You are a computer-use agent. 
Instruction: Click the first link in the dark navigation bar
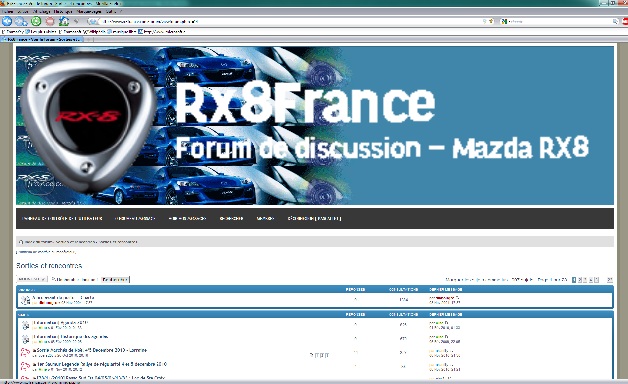(x=62, y=218)
